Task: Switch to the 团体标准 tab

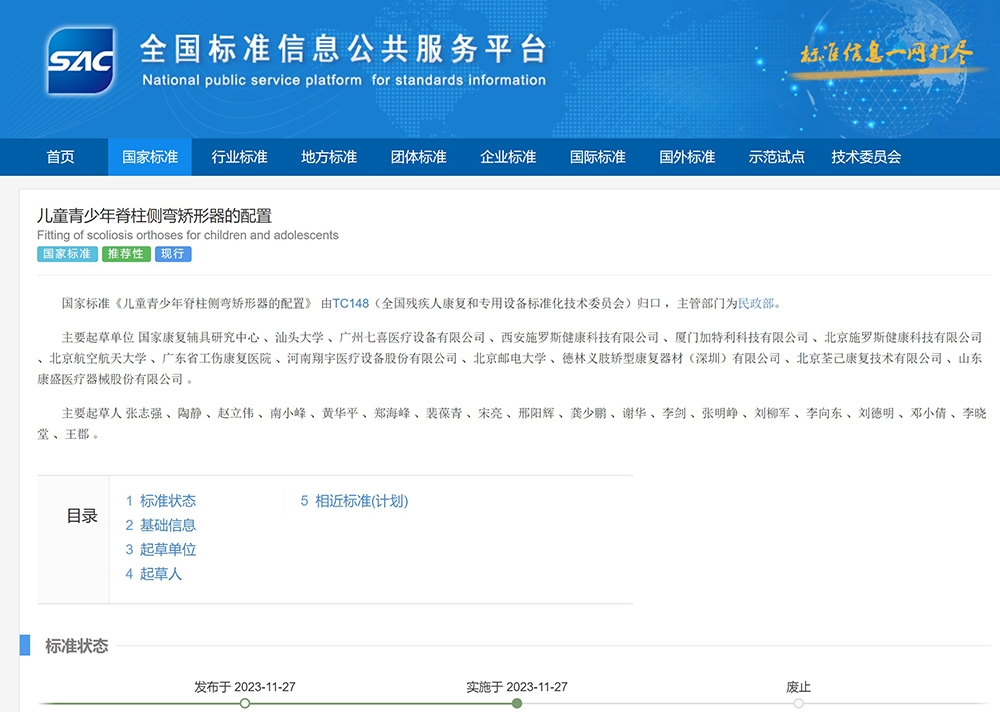Action: pos(418,157)
